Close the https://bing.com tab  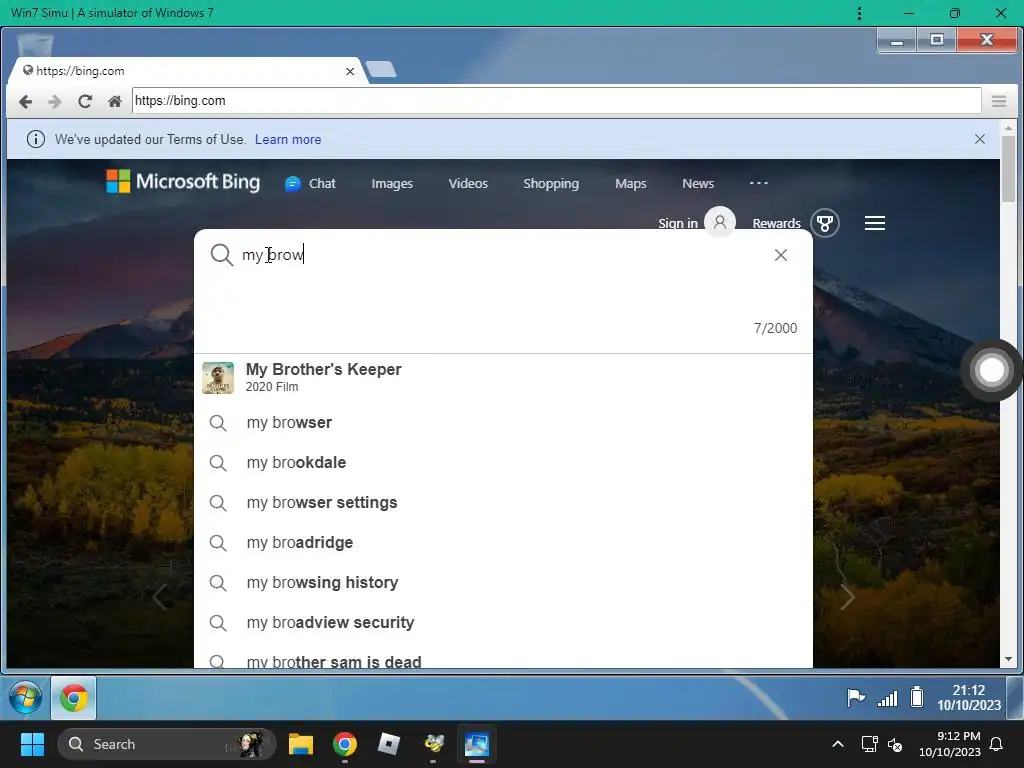pyautogui.click(x=350, y=71)
